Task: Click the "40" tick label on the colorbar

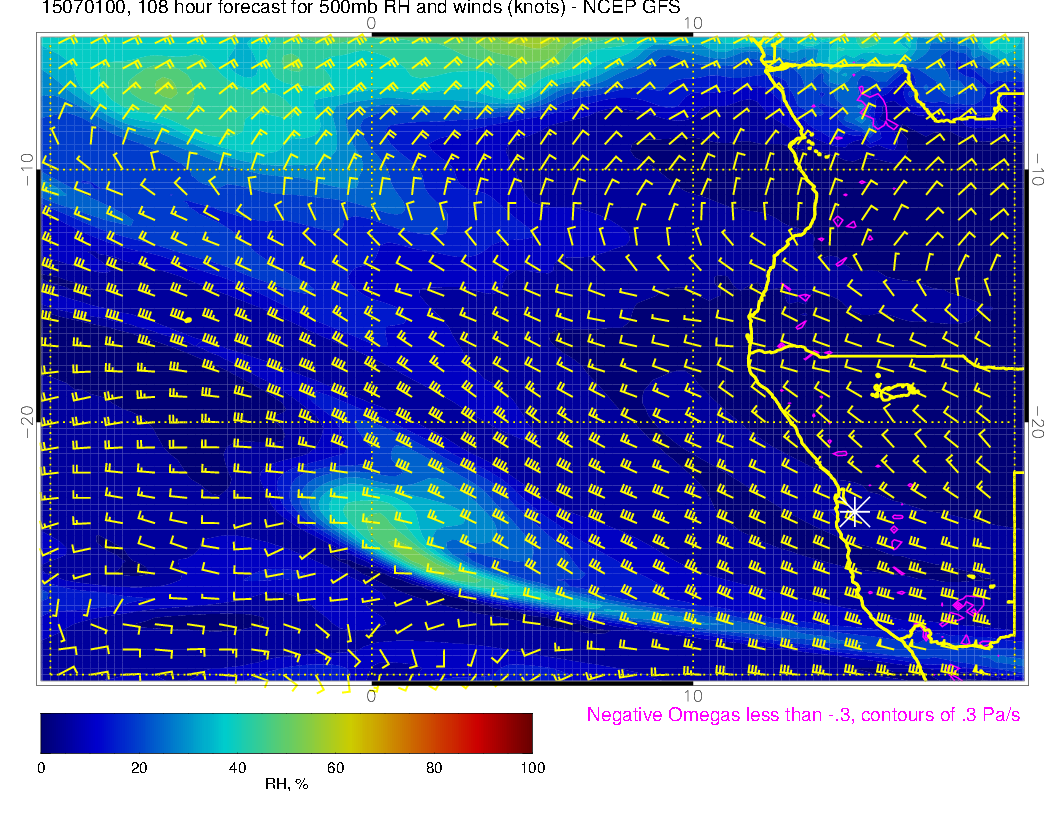Action: [237, 767]
